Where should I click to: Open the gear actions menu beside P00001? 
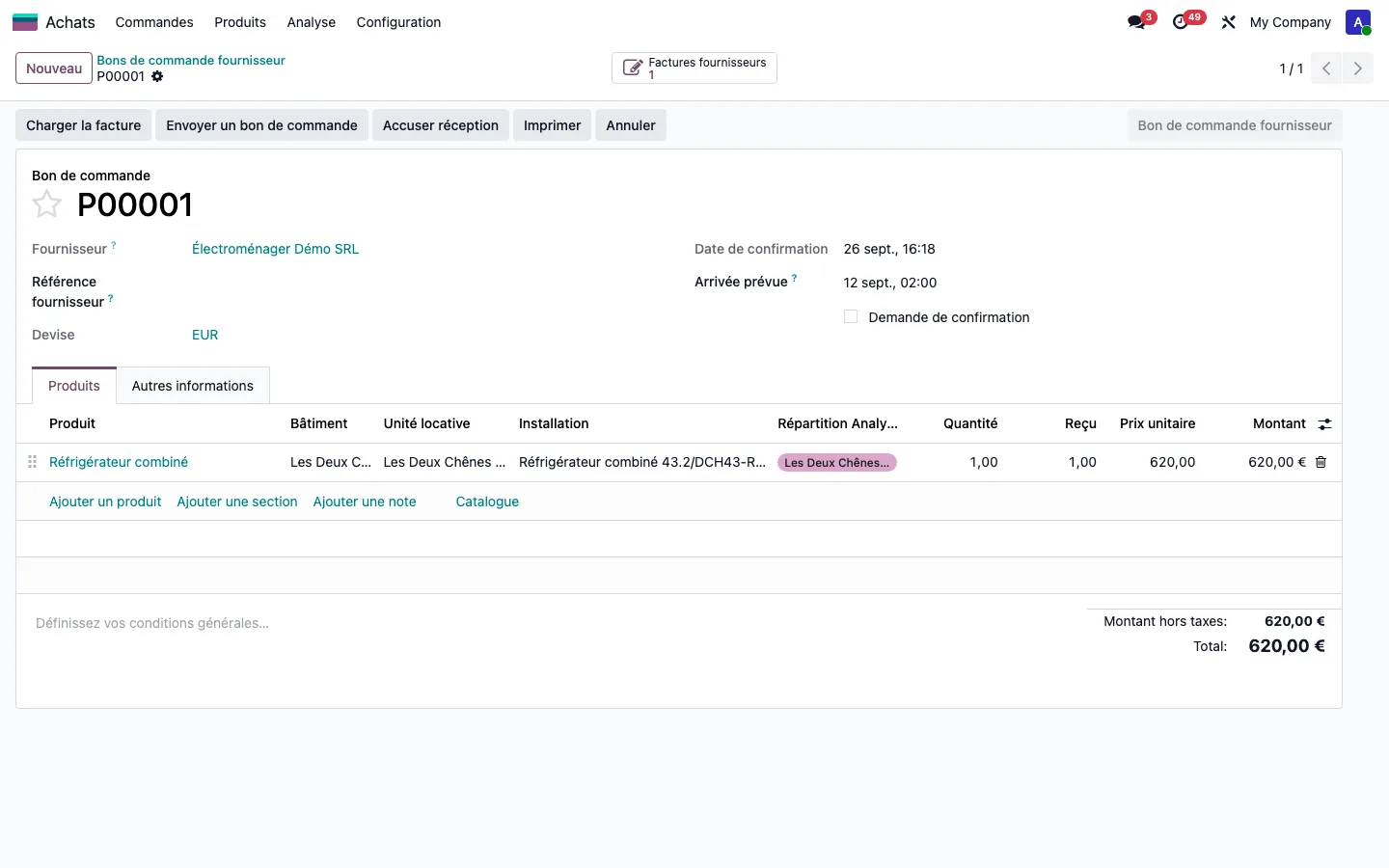157,76
